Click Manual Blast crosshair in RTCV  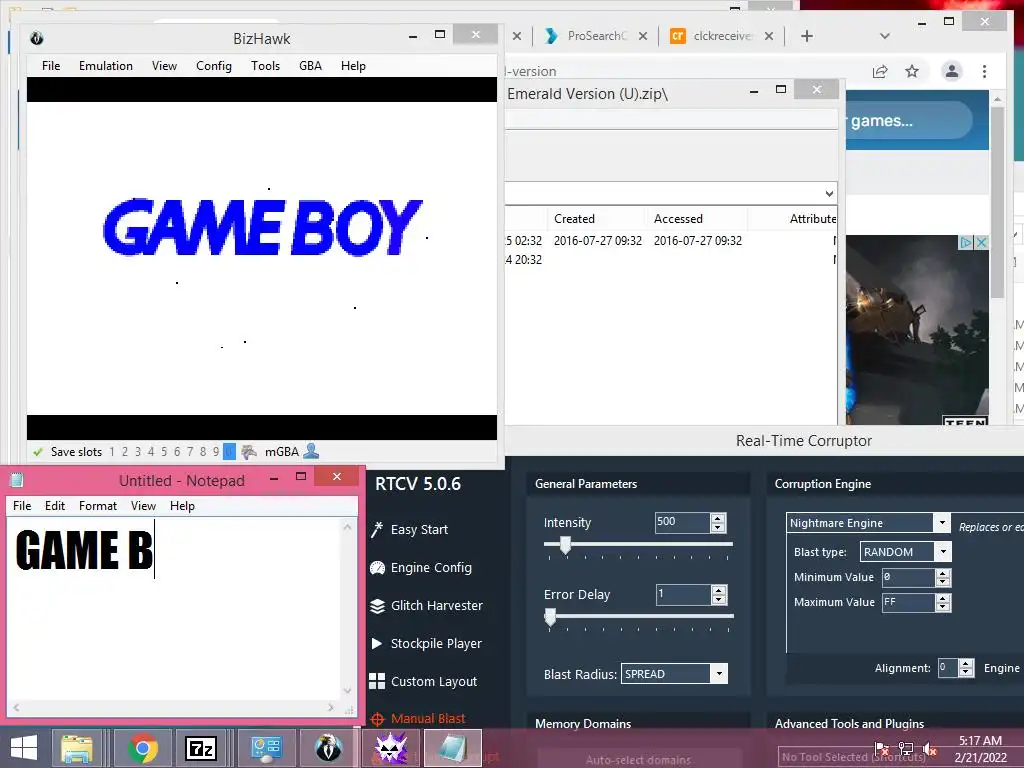[377, 720]
